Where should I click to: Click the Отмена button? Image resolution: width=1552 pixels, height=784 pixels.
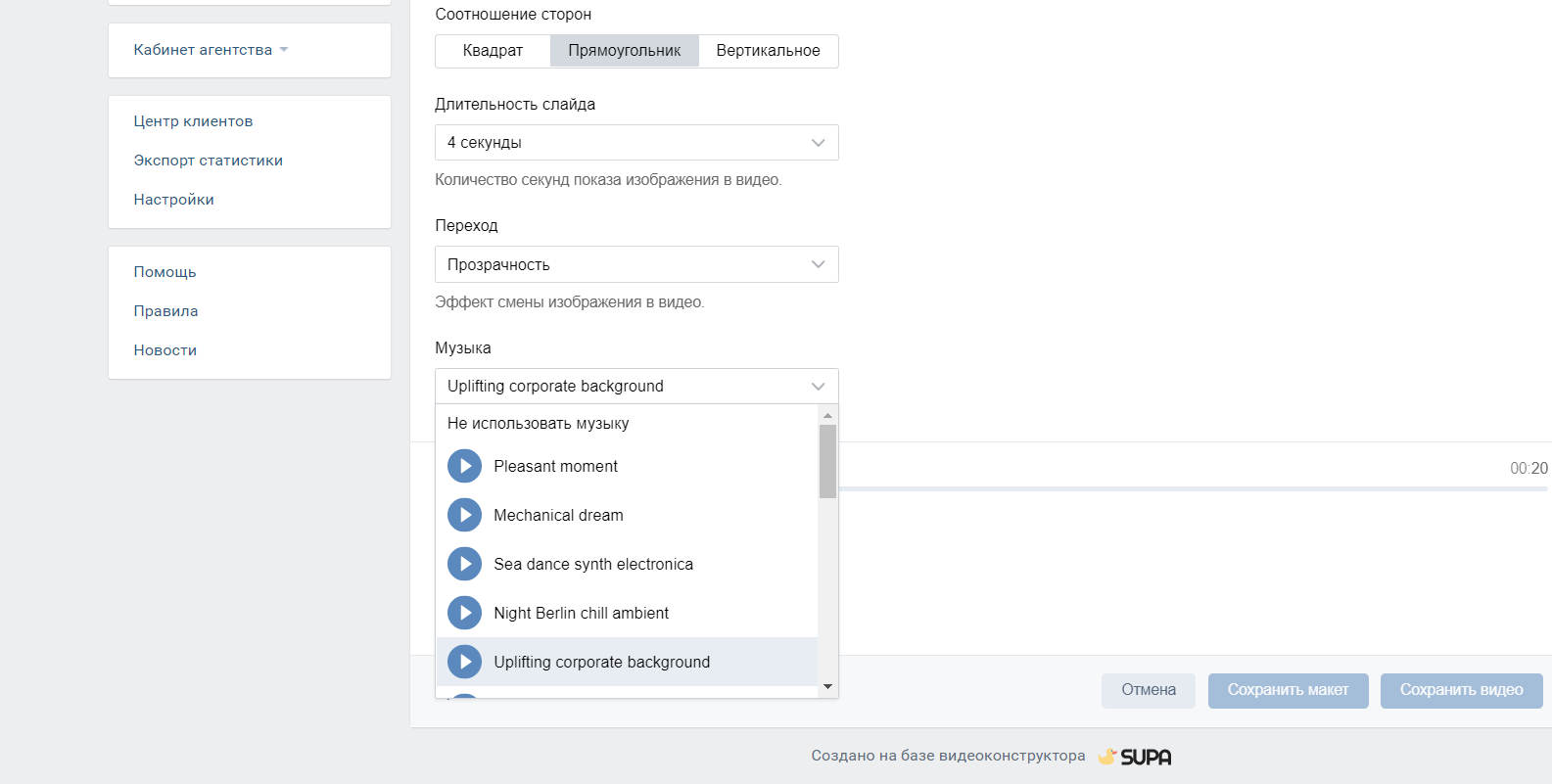point(1148,690)
